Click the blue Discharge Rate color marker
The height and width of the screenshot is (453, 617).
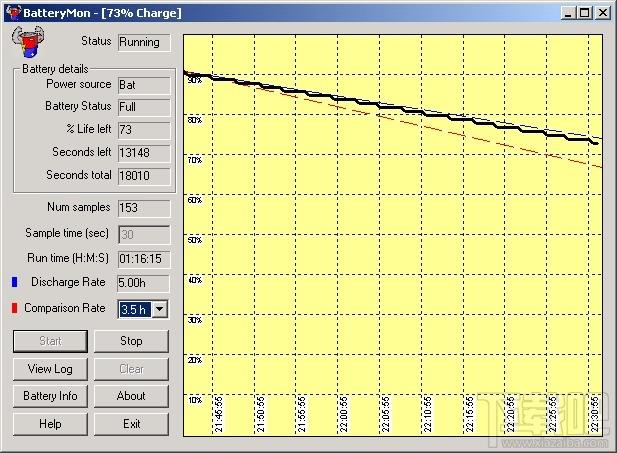coord(15,282)
